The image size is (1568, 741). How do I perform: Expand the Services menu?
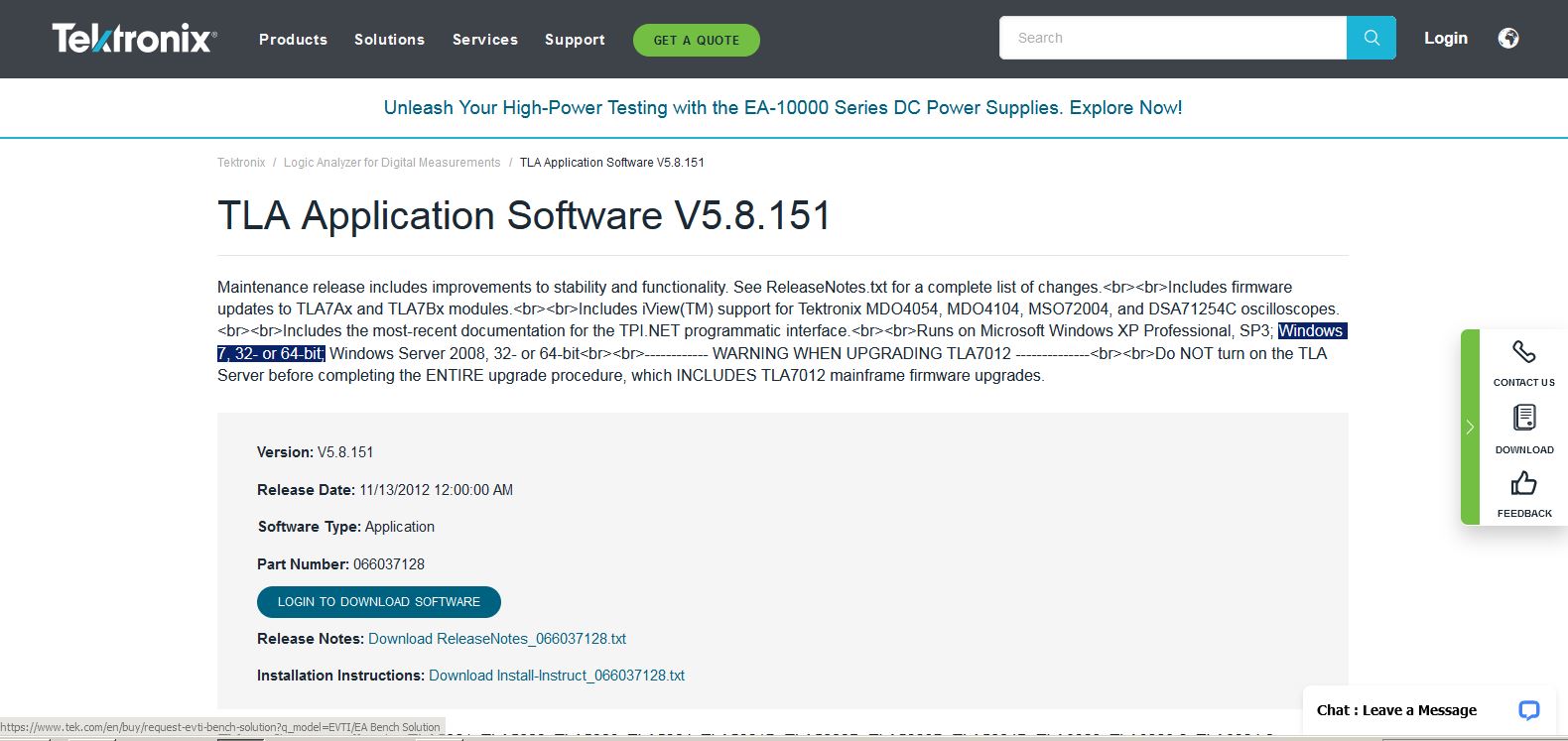484,40
